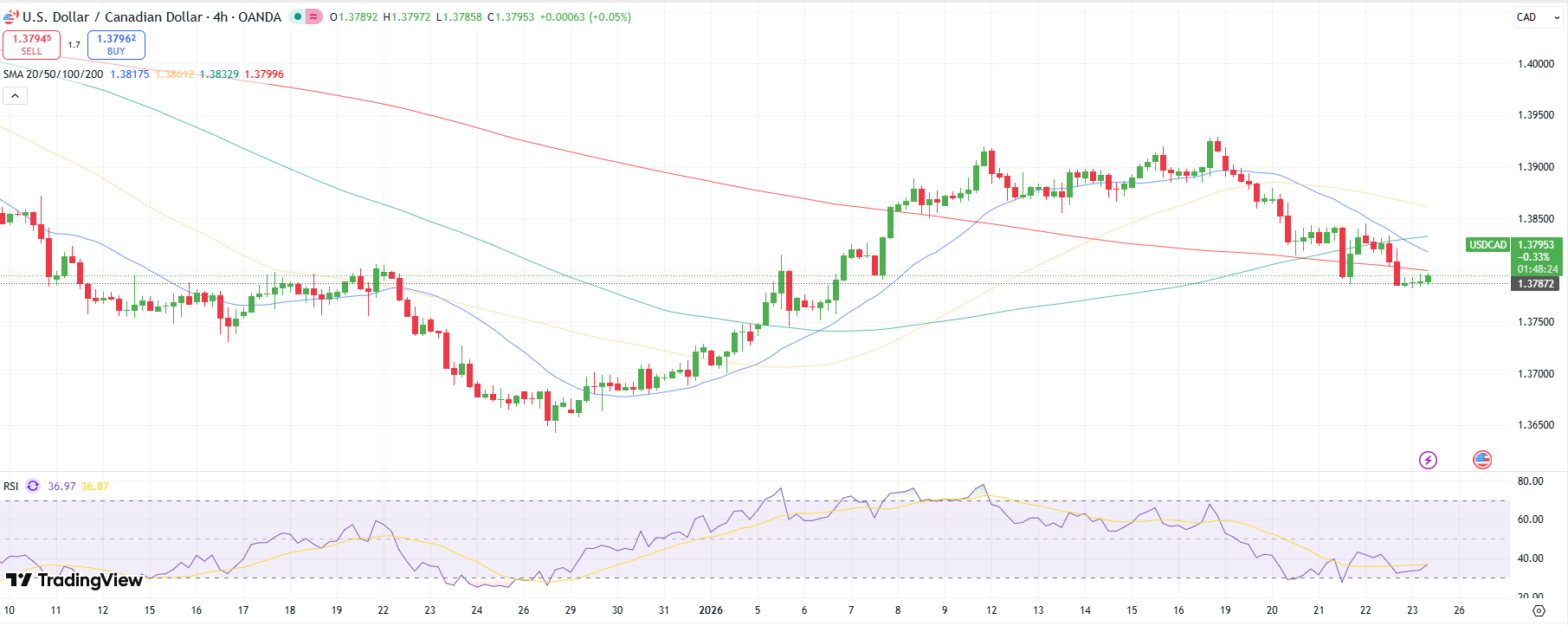Click the 2026 marker on time axis
Image resolution: width=1568 pixels, height=626 pixels.
(x=710, y=610)
